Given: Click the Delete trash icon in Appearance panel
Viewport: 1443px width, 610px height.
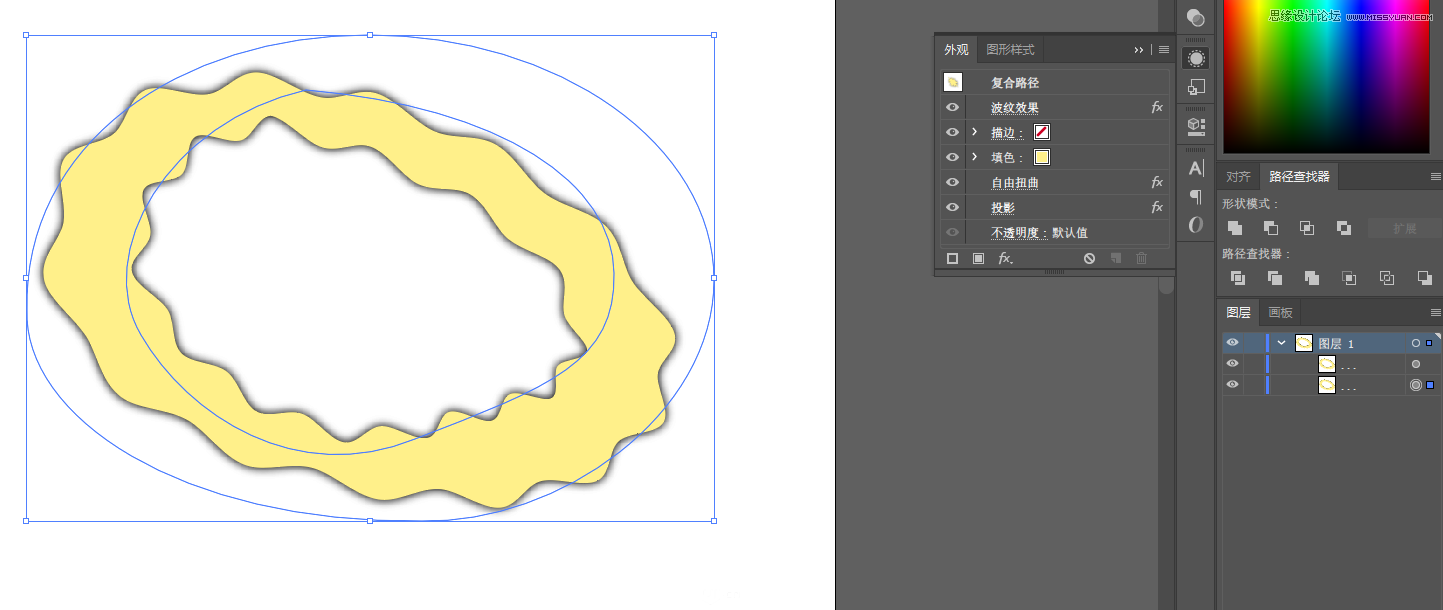Looking at the screenshot, I should pos(1141,258).
